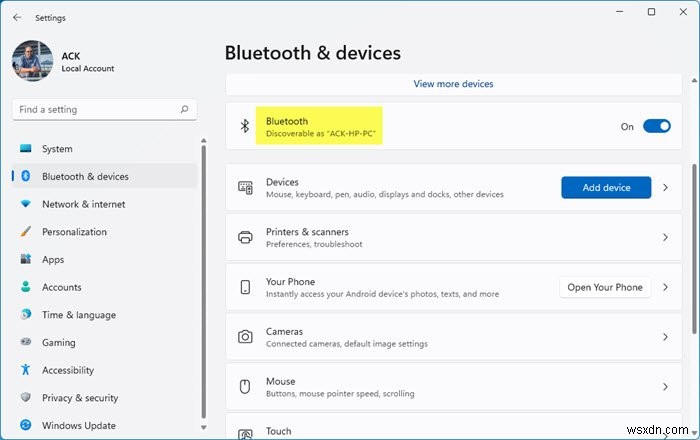The width and height of the screenshot is (700, 440).
Task: Click sidebar scrollbar down arrow
Action: [x=204, y=428]
